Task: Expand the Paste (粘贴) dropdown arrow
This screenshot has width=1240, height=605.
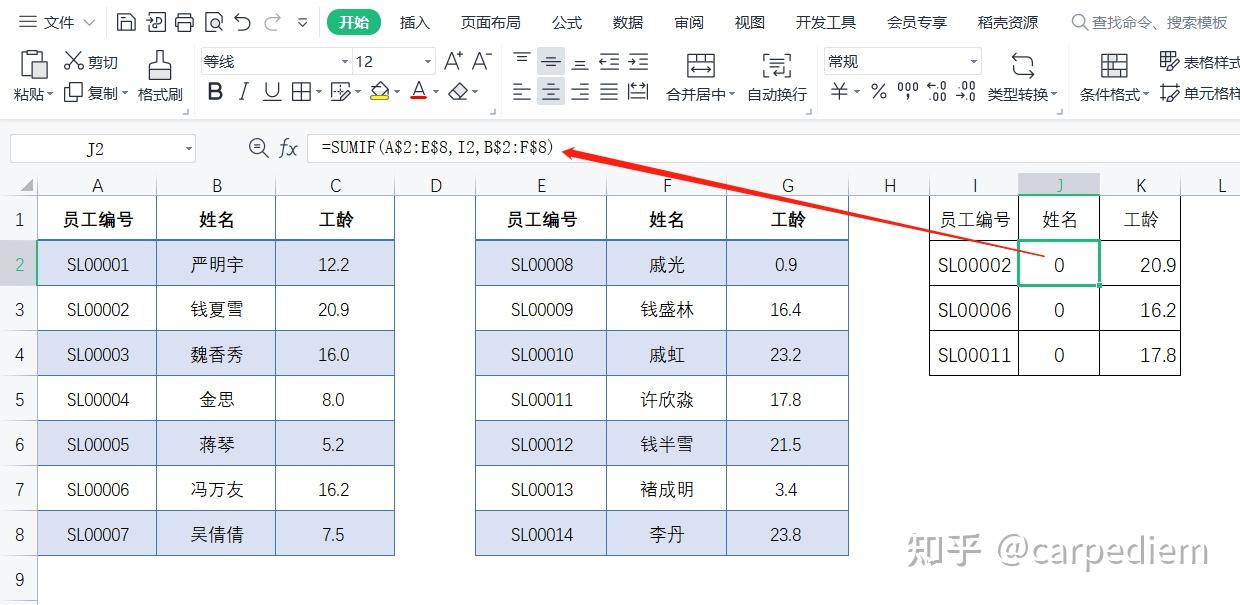Action: coord(51,94)
